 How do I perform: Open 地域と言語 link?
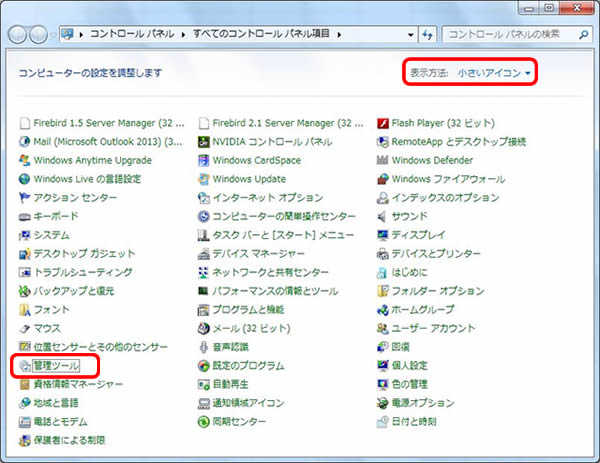[56, 403]
